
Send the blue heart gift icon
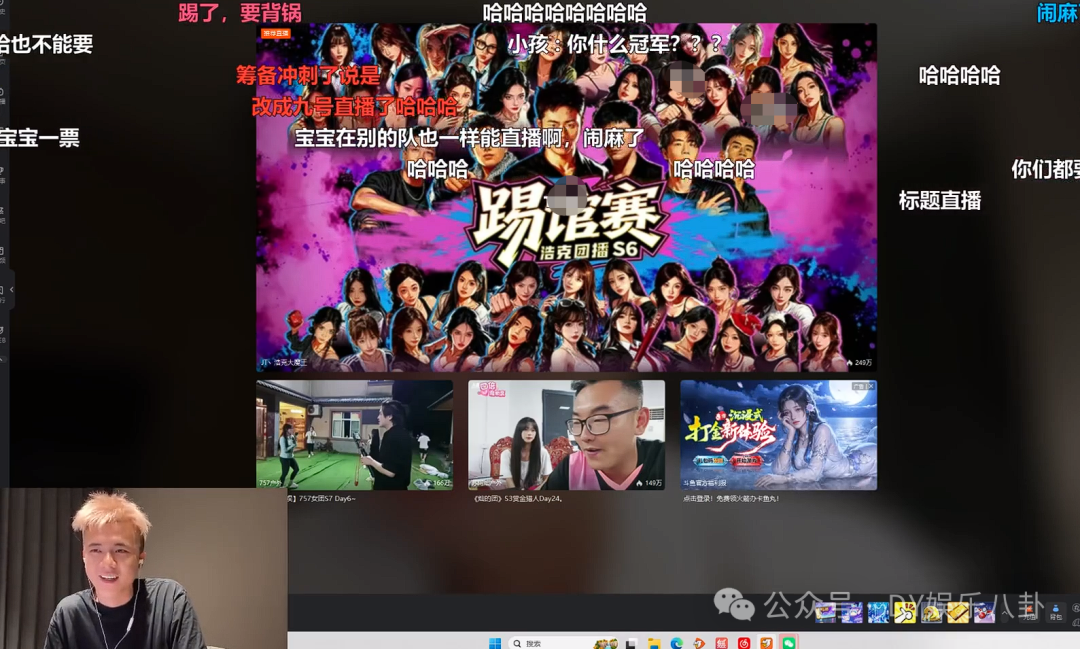pos(878,612)
